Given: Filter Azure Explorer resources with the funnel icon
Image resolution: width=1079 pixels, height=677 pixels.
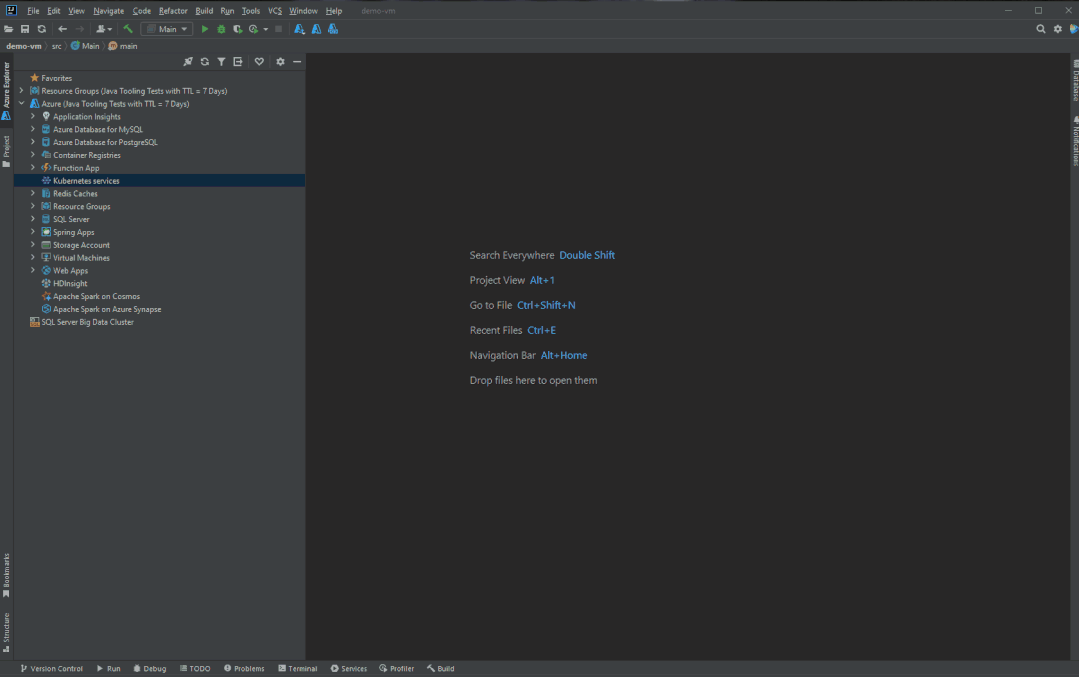Looking at the screenshot, I should coord(221,61).
